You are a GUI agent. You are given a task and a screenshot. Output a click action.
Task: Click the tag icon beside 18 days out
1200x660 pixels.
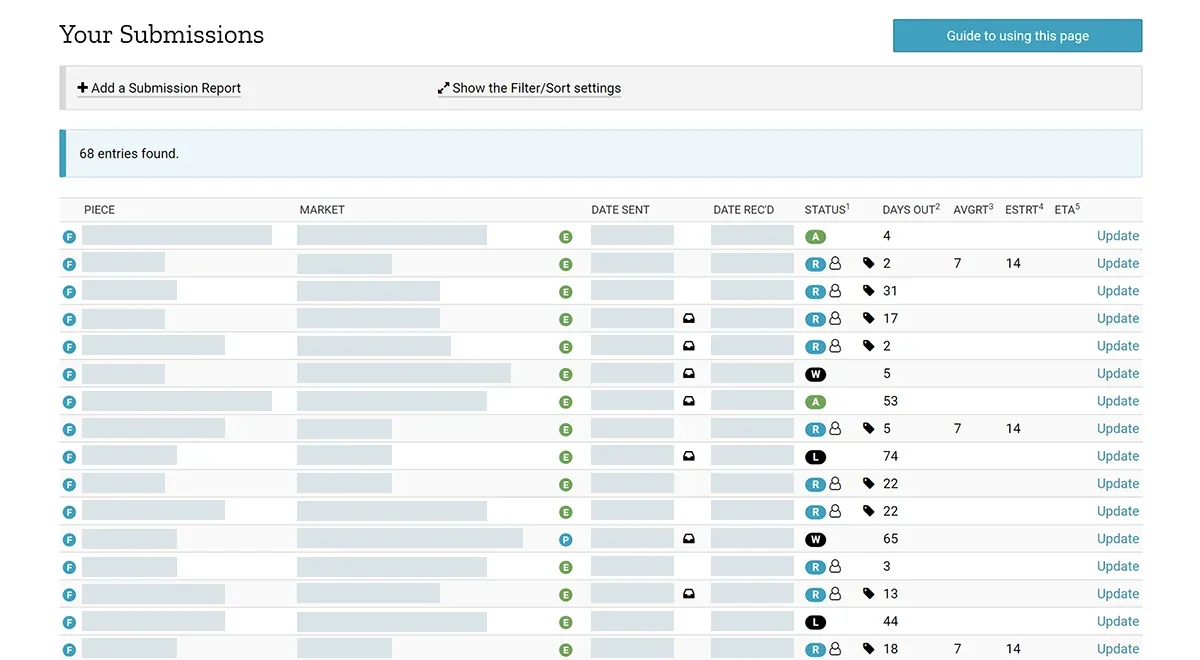tap(869, 649)
